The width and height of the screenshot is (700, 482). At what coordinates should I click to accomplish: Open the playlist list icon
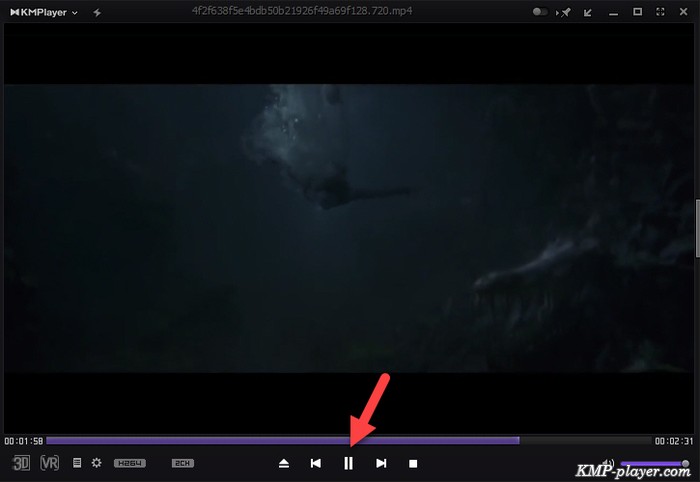77,463
